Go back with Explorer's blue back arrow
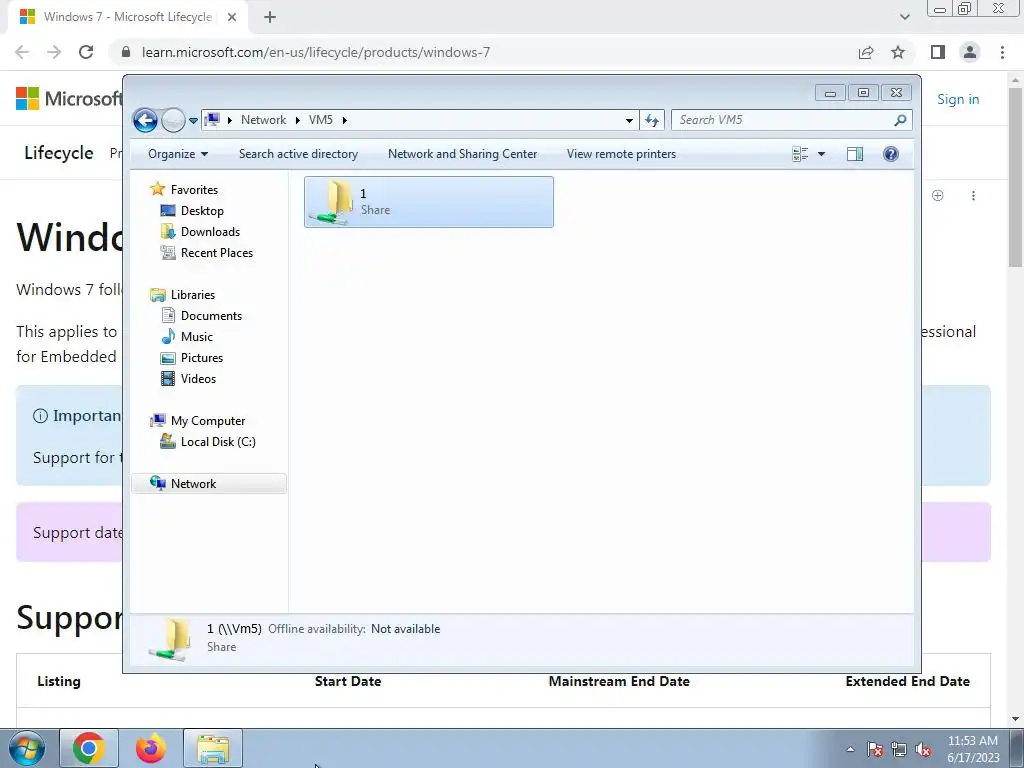The image size is (1024, 768). 145,120
